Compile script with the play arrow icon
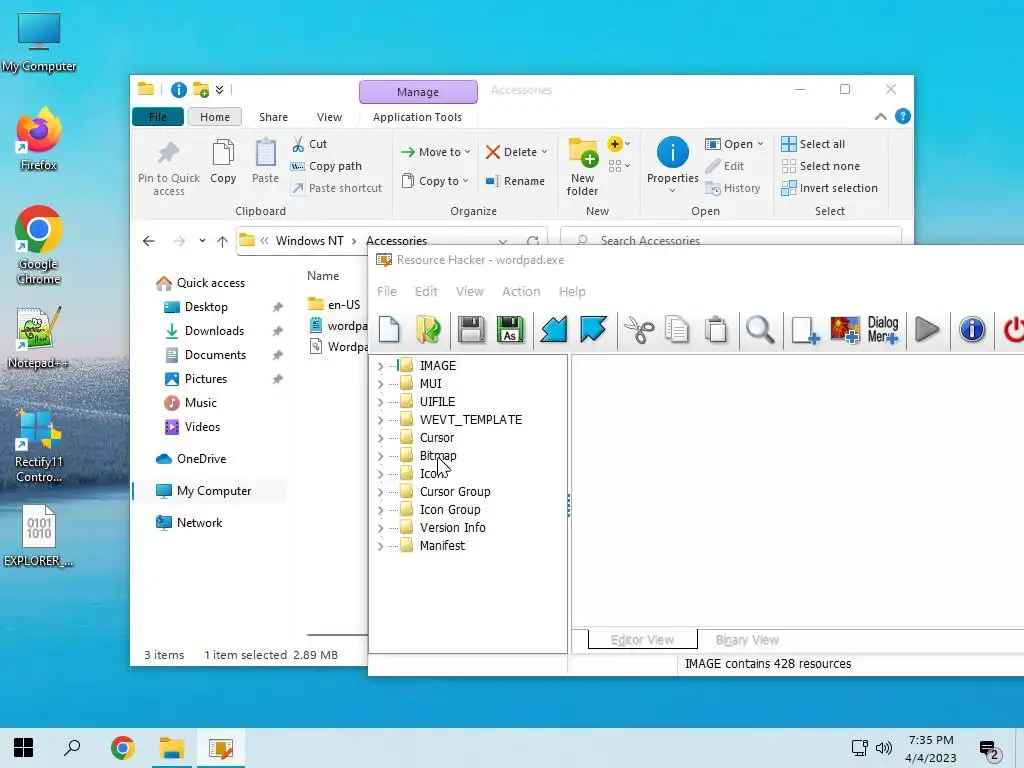Viewport: 1024px width, 768px height. [x=927, y=330]
